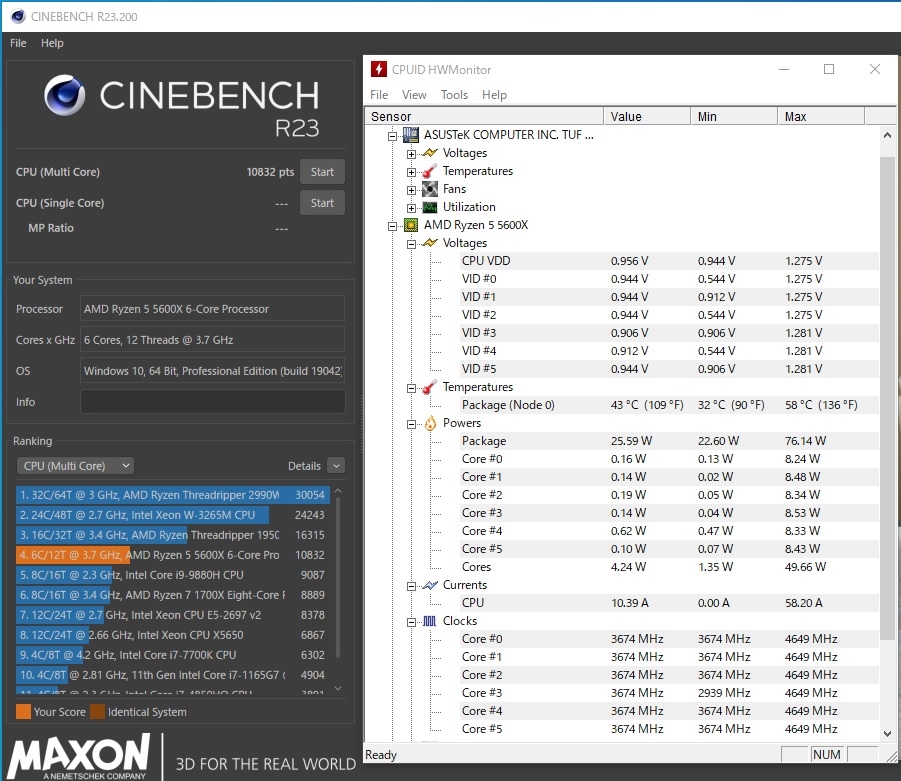Viewport: 901px width, 781px height.
Task: Open HWMonitor View menu
Action: pos(414,95)
